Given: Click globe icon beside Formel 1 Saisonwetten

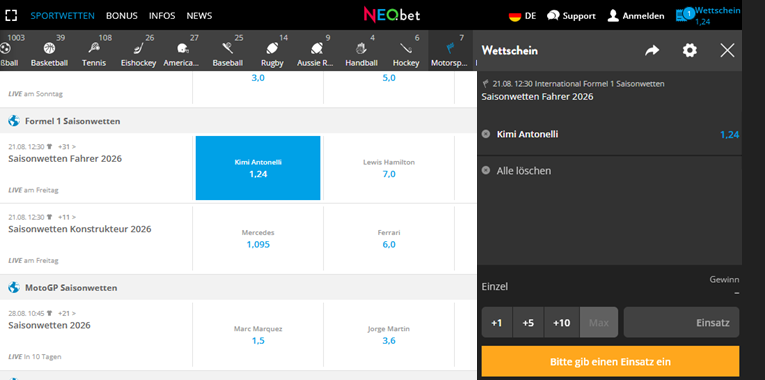Looking at the screenshot, I should pos(14,120).
